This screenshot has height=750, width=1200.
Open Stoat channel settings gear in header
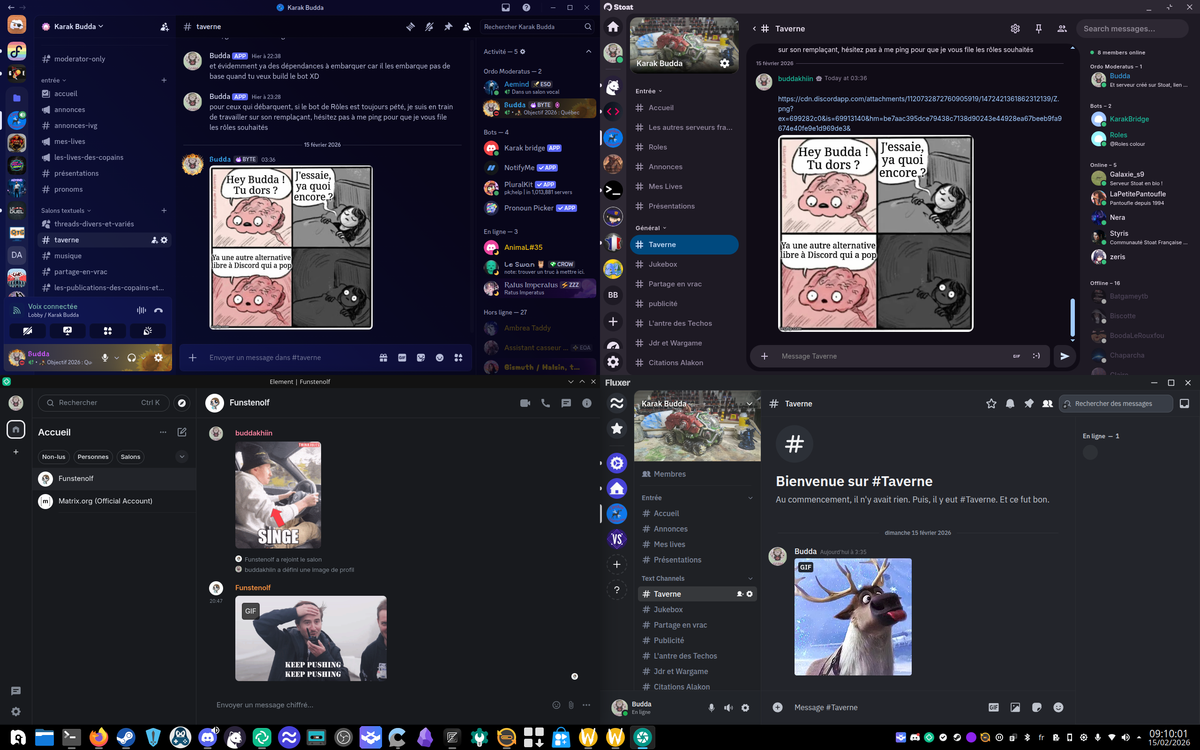tap(1015, 29)
